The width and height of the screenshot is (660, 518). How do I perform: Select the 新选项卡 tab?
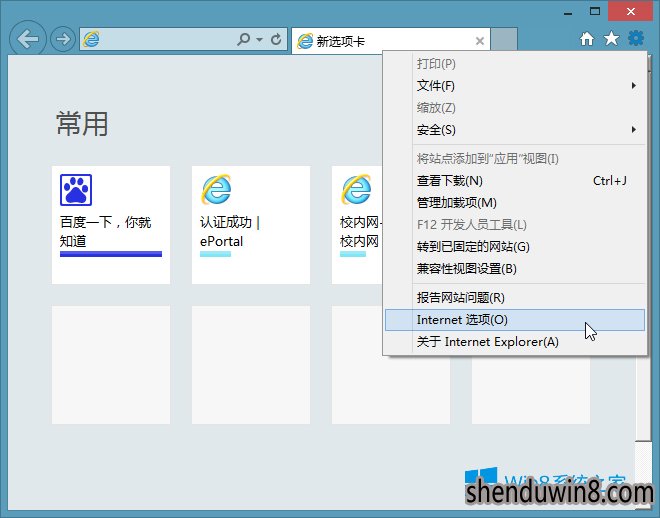pos(391,41)
